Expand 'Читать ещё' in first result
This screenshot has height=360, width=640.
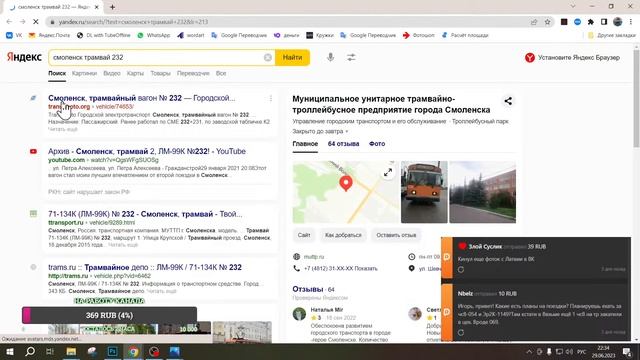[x=63, y=129]
